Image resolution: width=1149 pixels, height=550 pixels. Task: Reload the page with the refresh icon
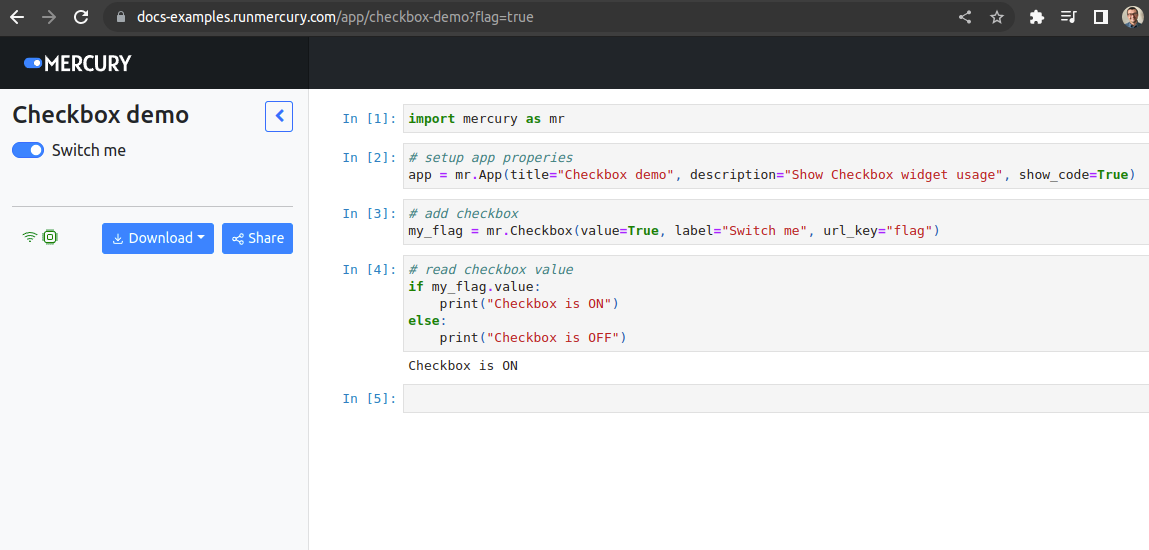(x=81, y=17)
